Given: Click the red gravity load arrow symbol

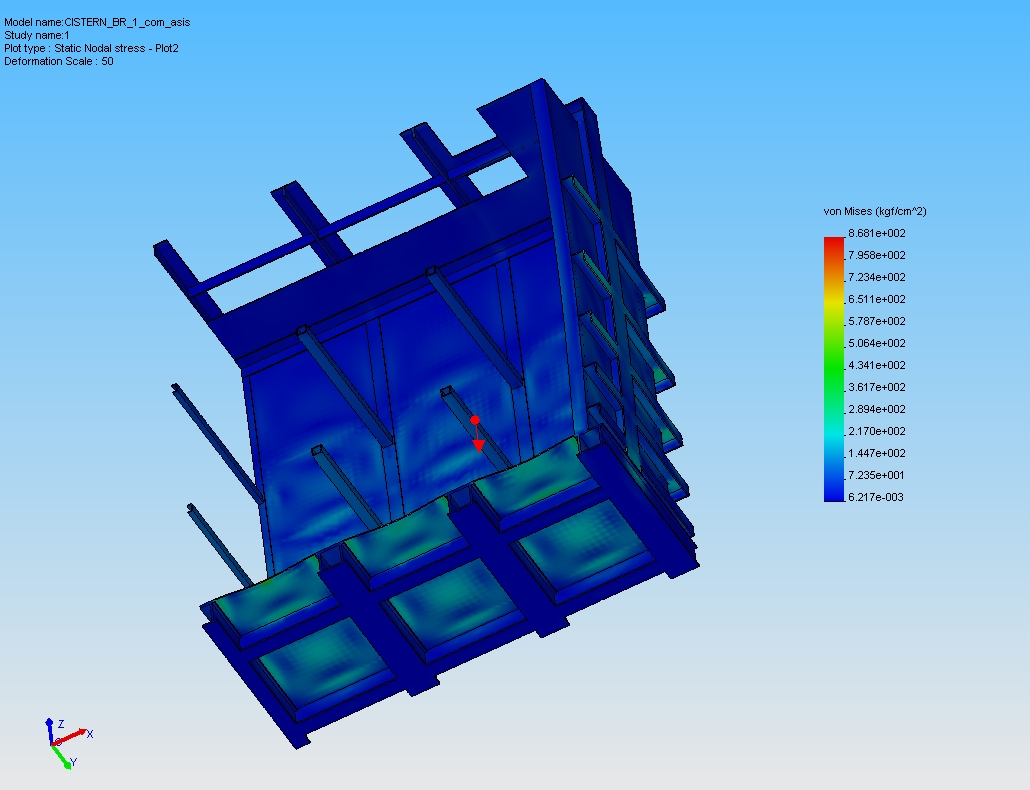Looking at the screenshot, I should point(477,433).
